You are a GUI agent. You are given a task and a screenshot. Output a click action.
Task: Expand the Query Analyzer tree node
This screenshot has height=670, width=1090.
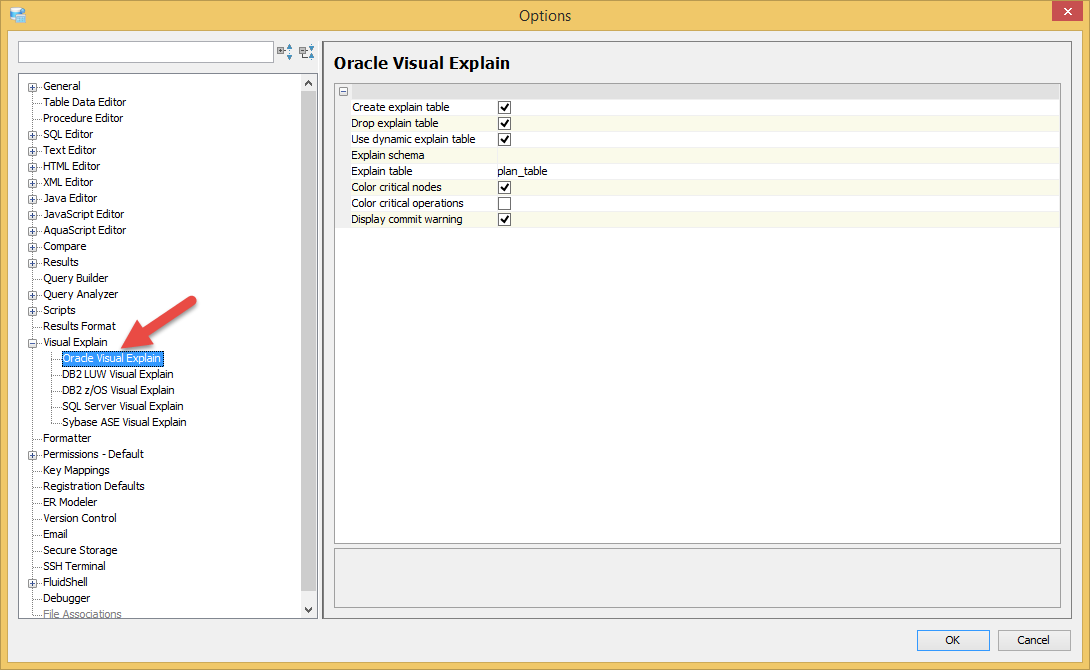pos(32,295)
